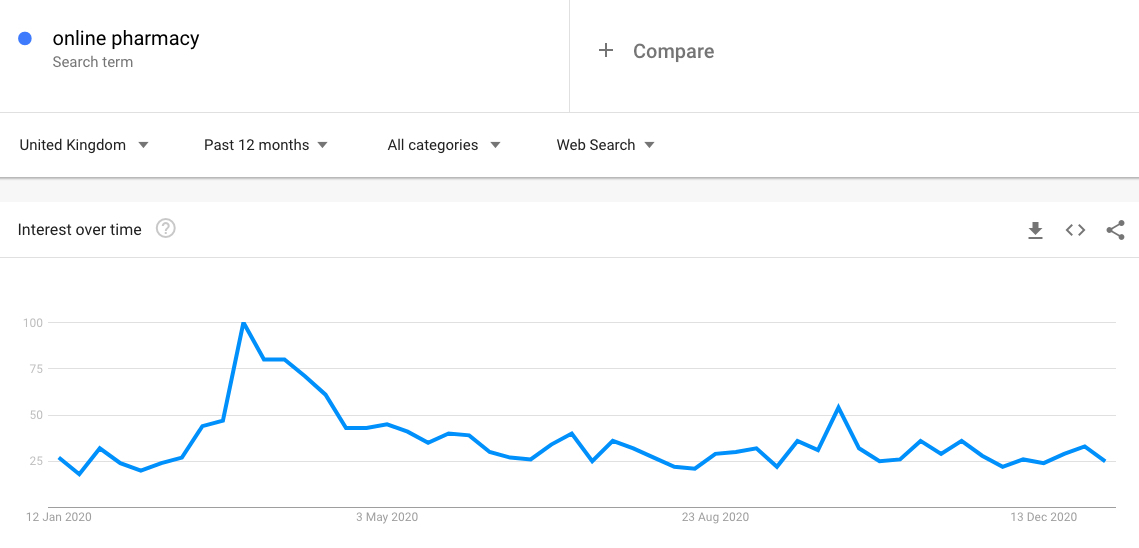
Task: Click the Interest over time heading
Action: point(79,230)
